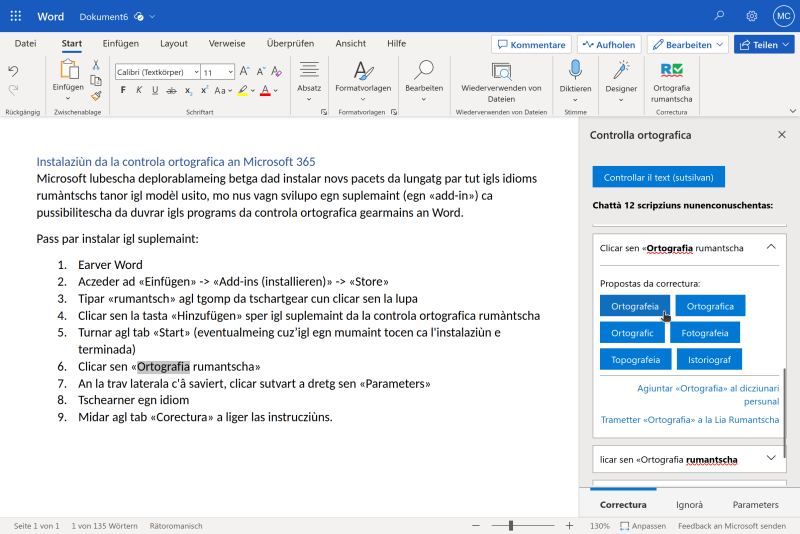800x534 pixels.
Task: Click the format painter brush icon
Action: point(96,96)
